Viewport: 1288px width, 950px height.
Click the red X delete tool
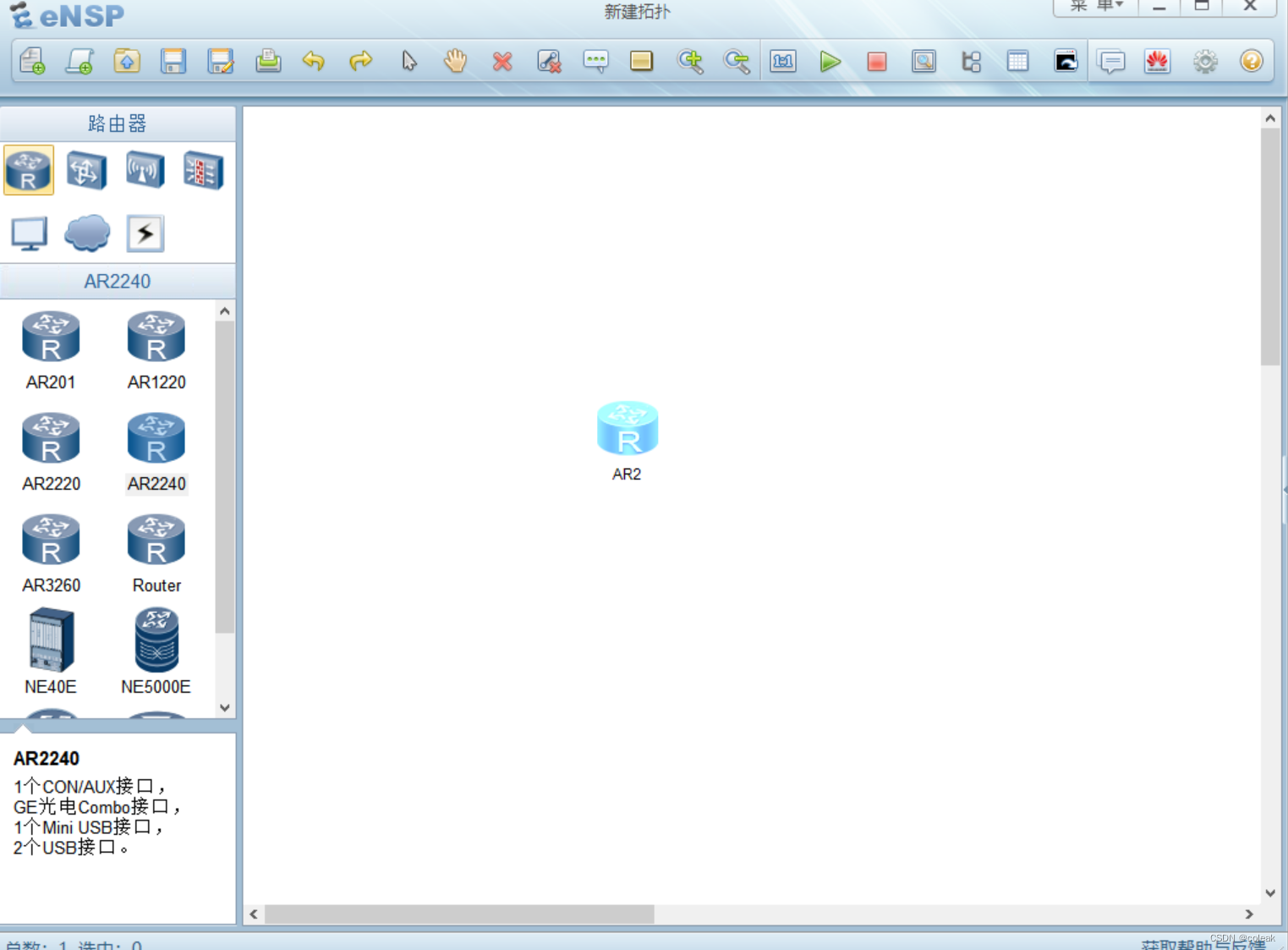(x=502, y=61)
